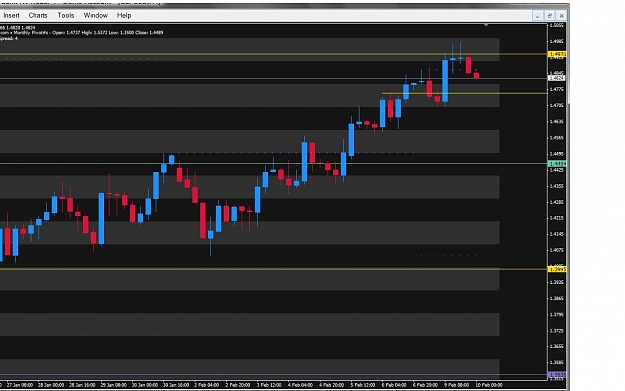The width and height of the screenshot is (625, 391).
Task: Select the 2 Feb 04:00 time label
Action: [206, 385]
